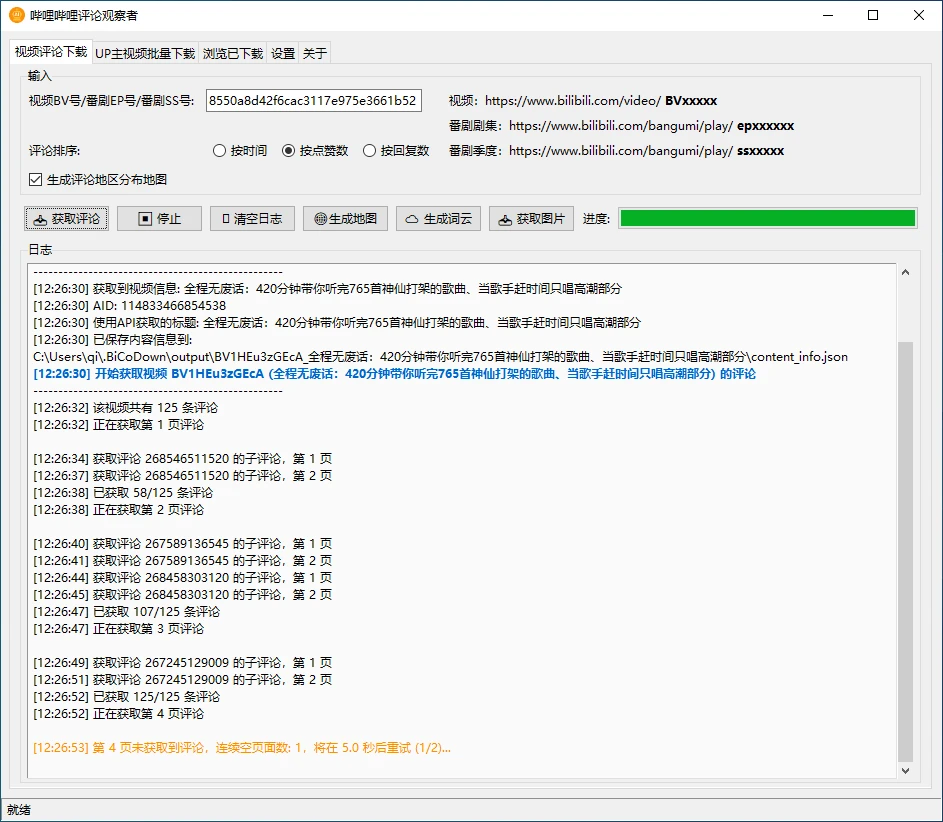
Task: Click the globe icon for 生成地图
Action: [321, 219]
